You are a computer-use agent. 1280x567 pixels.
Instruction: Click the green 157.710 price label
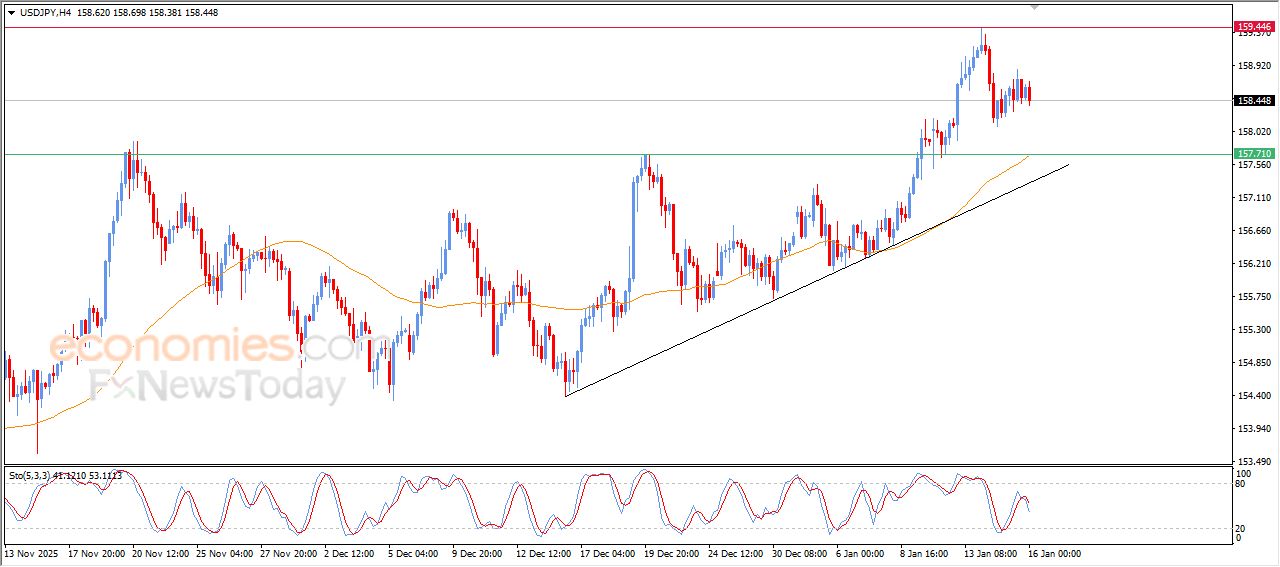[x=1254, y=154]
